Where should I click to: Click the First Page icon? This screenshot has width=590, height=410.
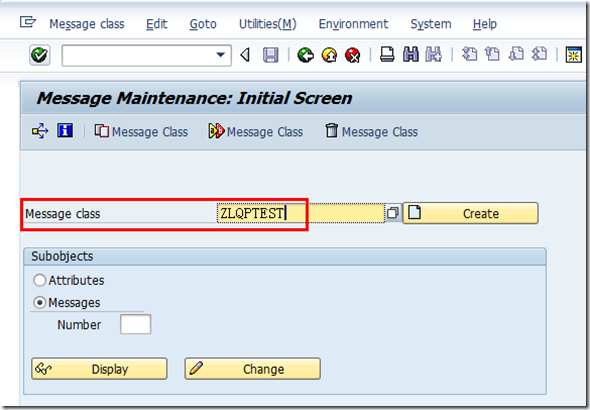pos(469,54)
